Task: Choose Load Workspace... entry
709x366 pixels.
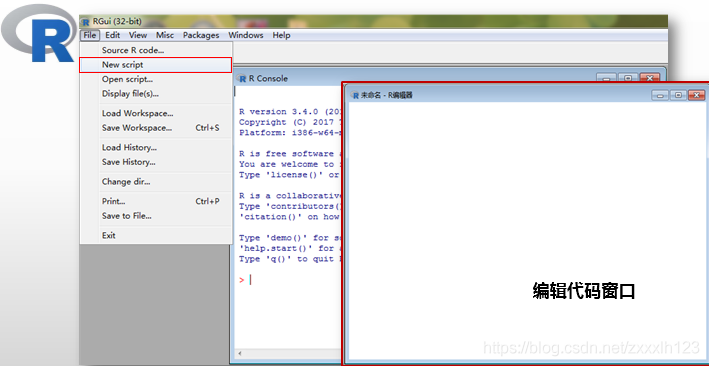Action: coord(156,113)
